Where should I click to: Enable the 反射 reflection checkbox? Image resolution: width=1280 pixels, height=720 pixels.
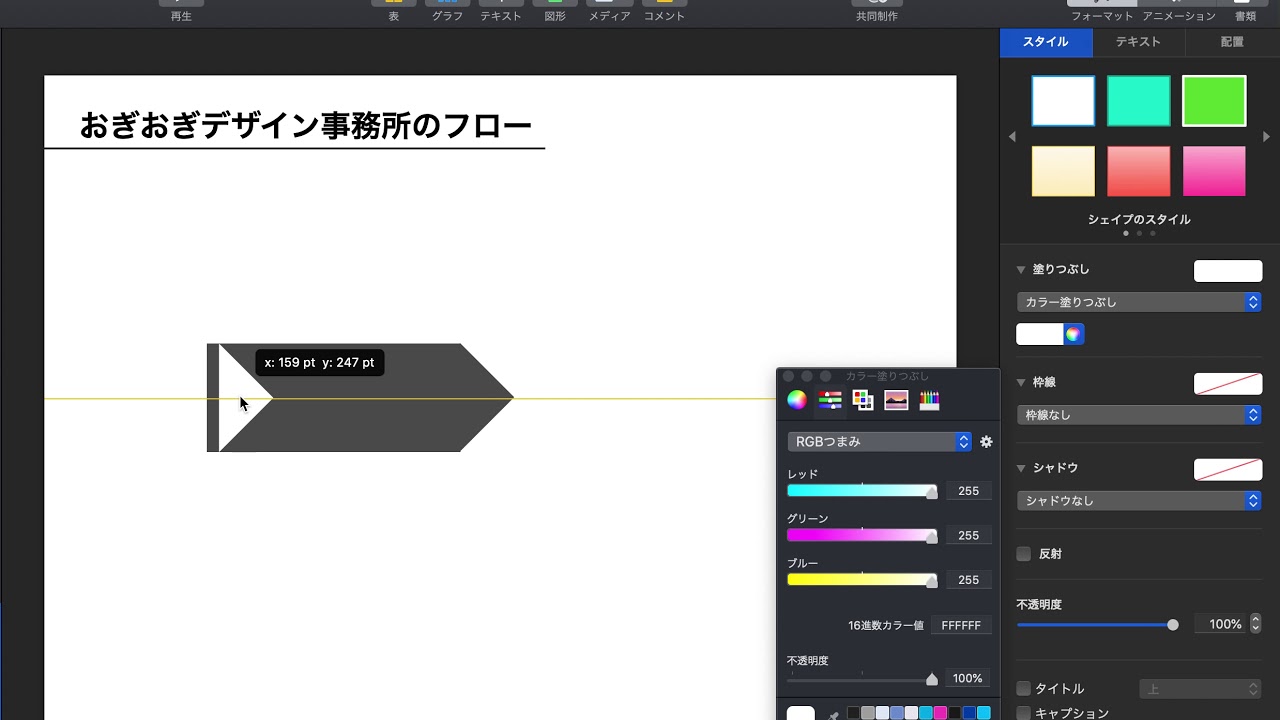pyautogui.click(x=1023, y=553)
